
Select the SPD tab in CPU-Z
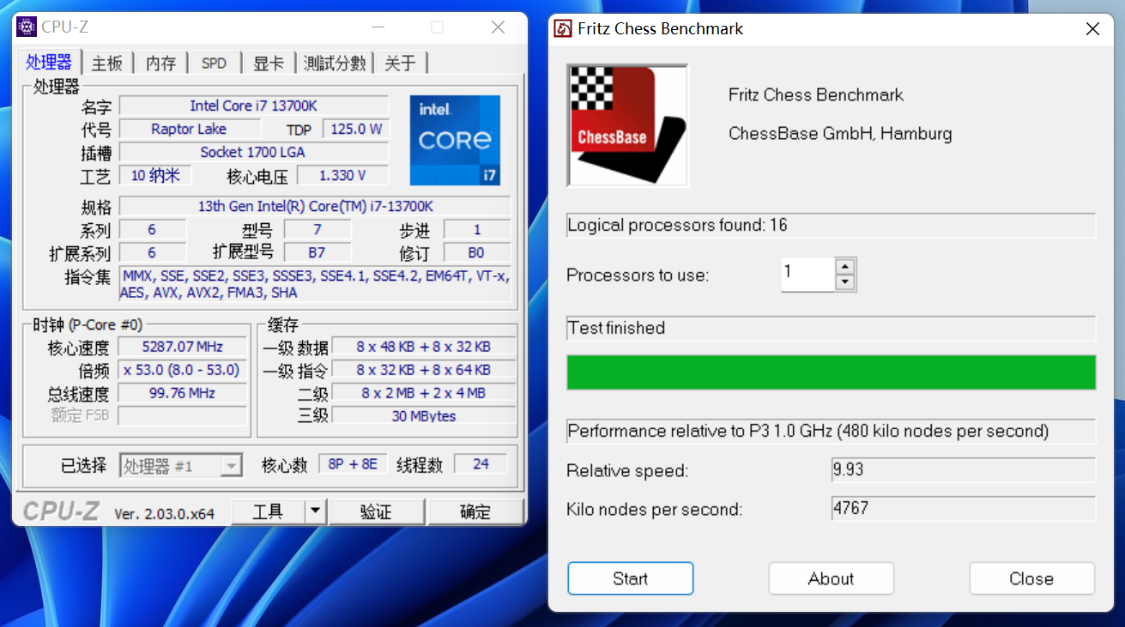click(214, 63)
